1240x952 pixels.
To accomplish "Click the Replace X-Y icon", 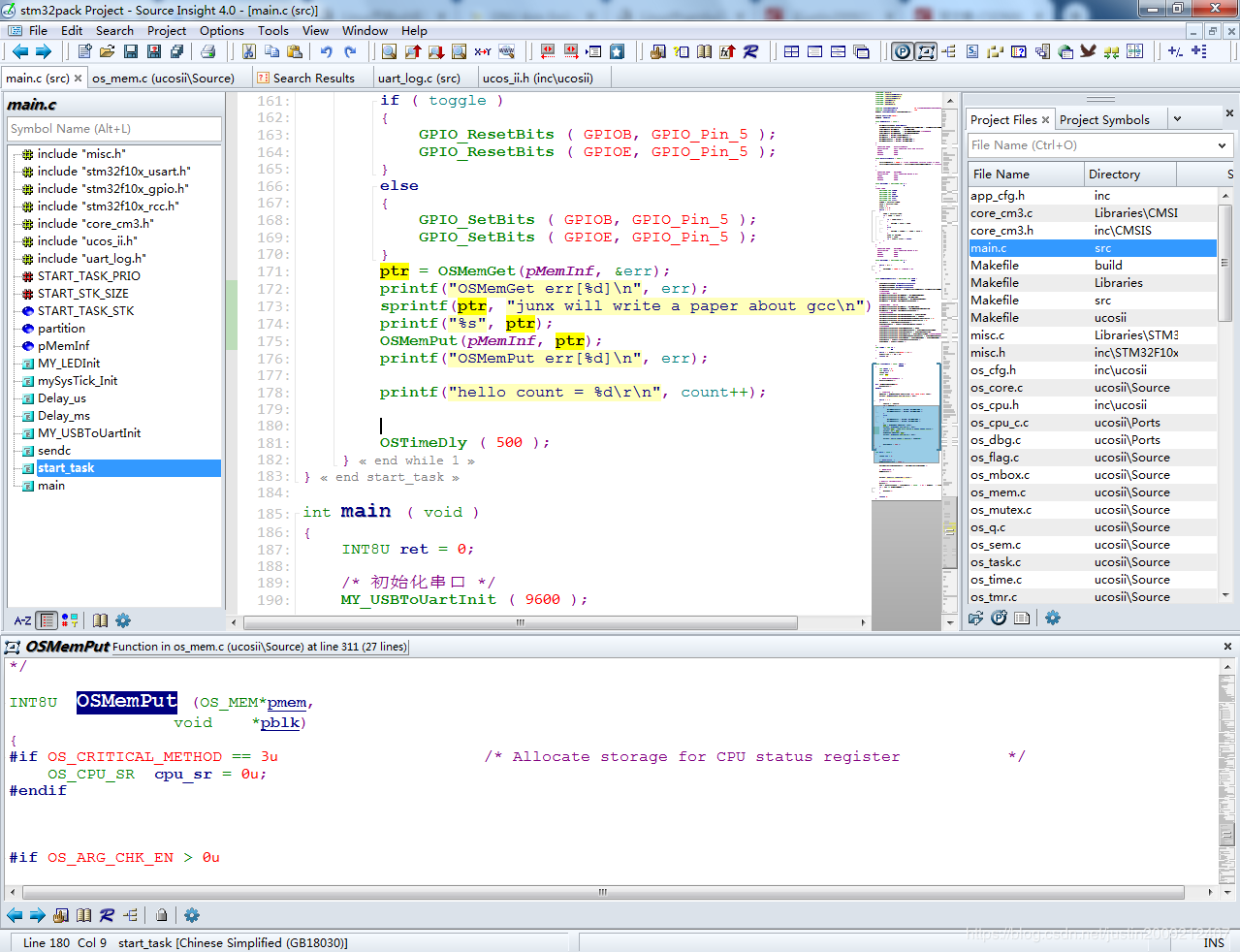I will point(482,51).
